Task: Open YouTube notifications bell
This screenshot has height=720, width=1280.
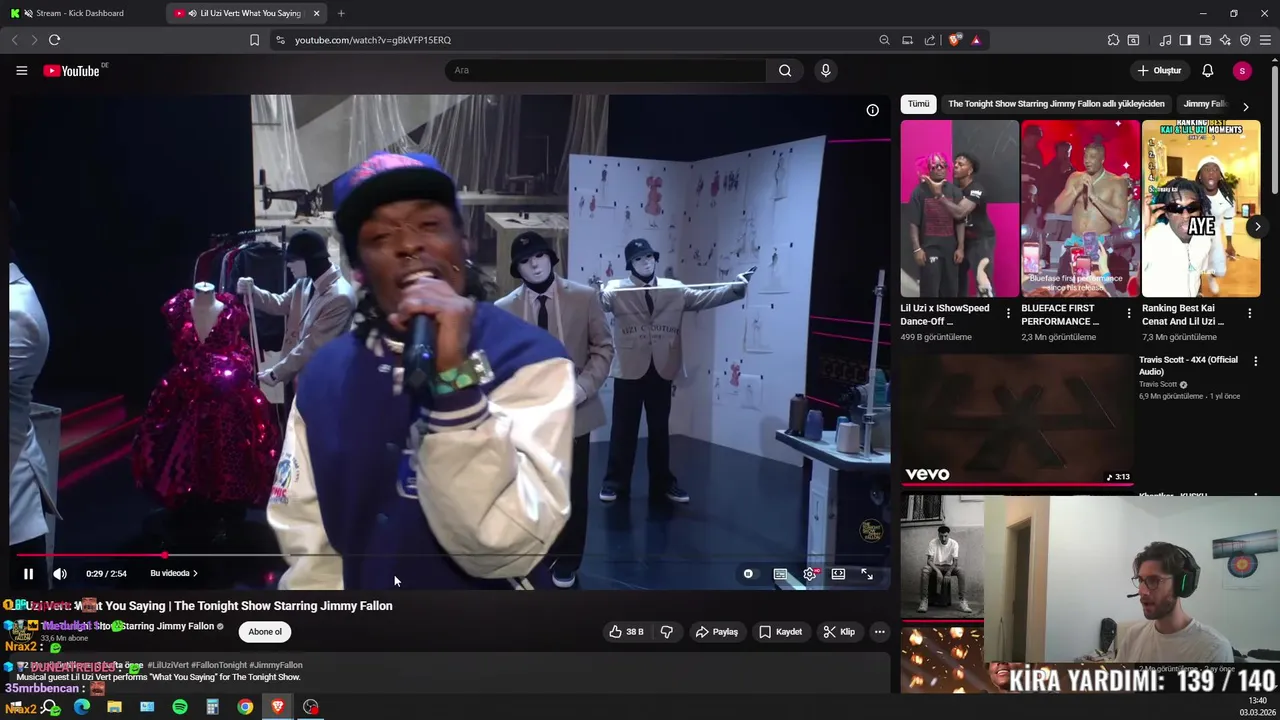Action: pos(1208,70)
